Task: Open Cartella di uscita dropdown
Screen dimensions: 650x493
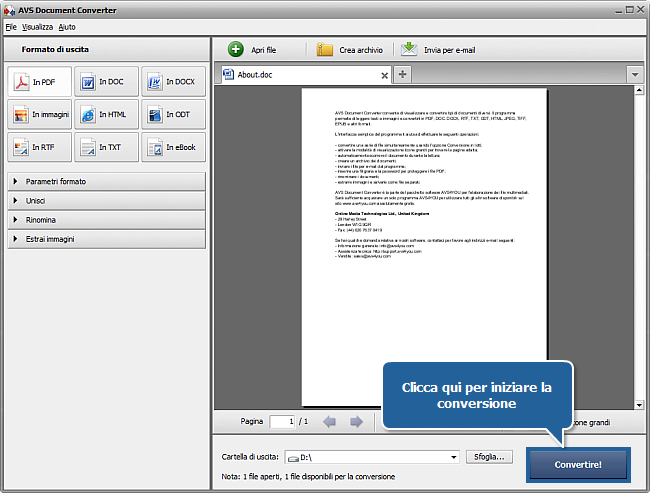Action: point(454,457)
